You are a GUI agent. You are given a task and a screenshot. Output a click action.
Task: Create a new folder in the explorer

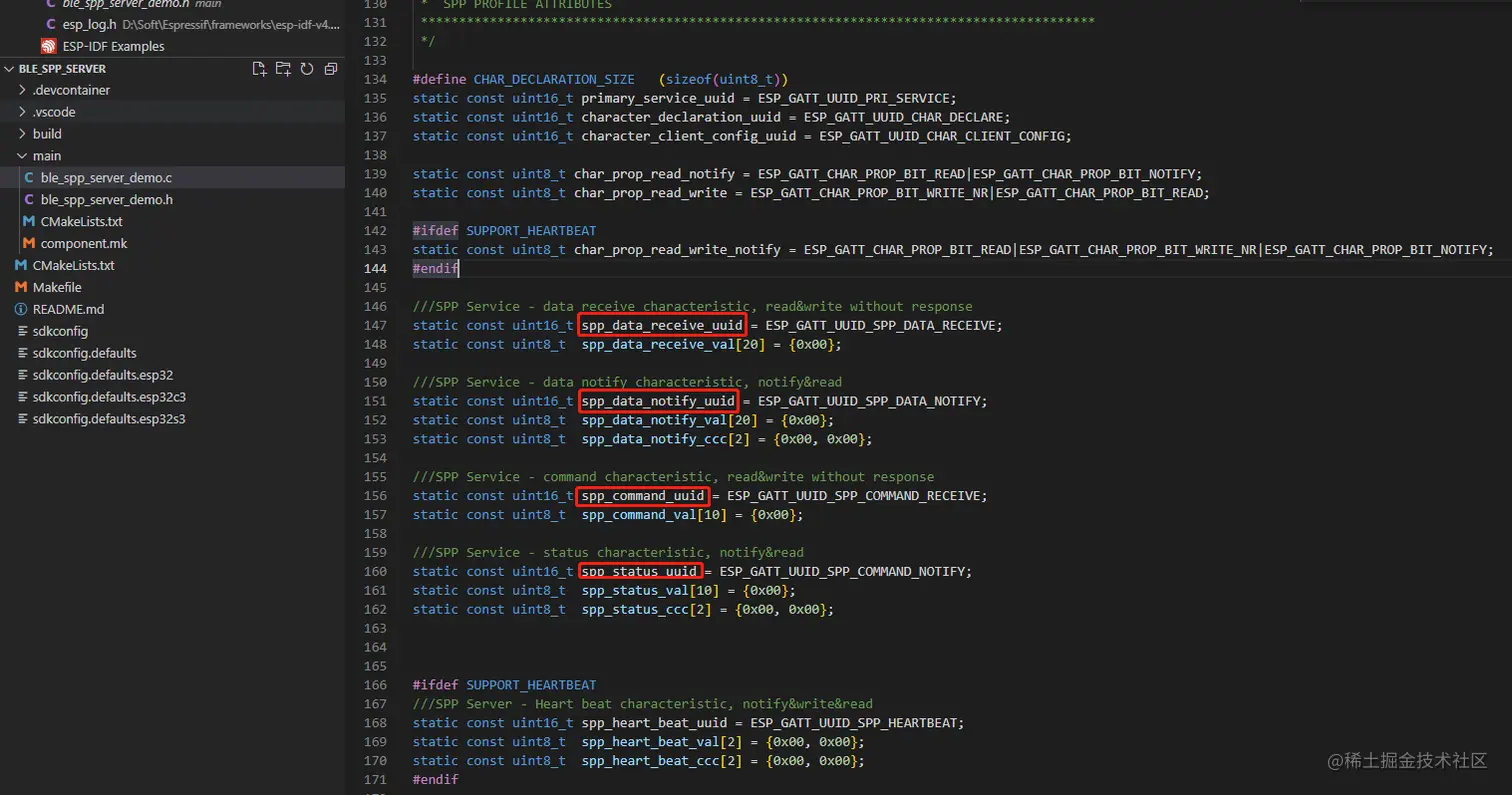coord(283,69)
